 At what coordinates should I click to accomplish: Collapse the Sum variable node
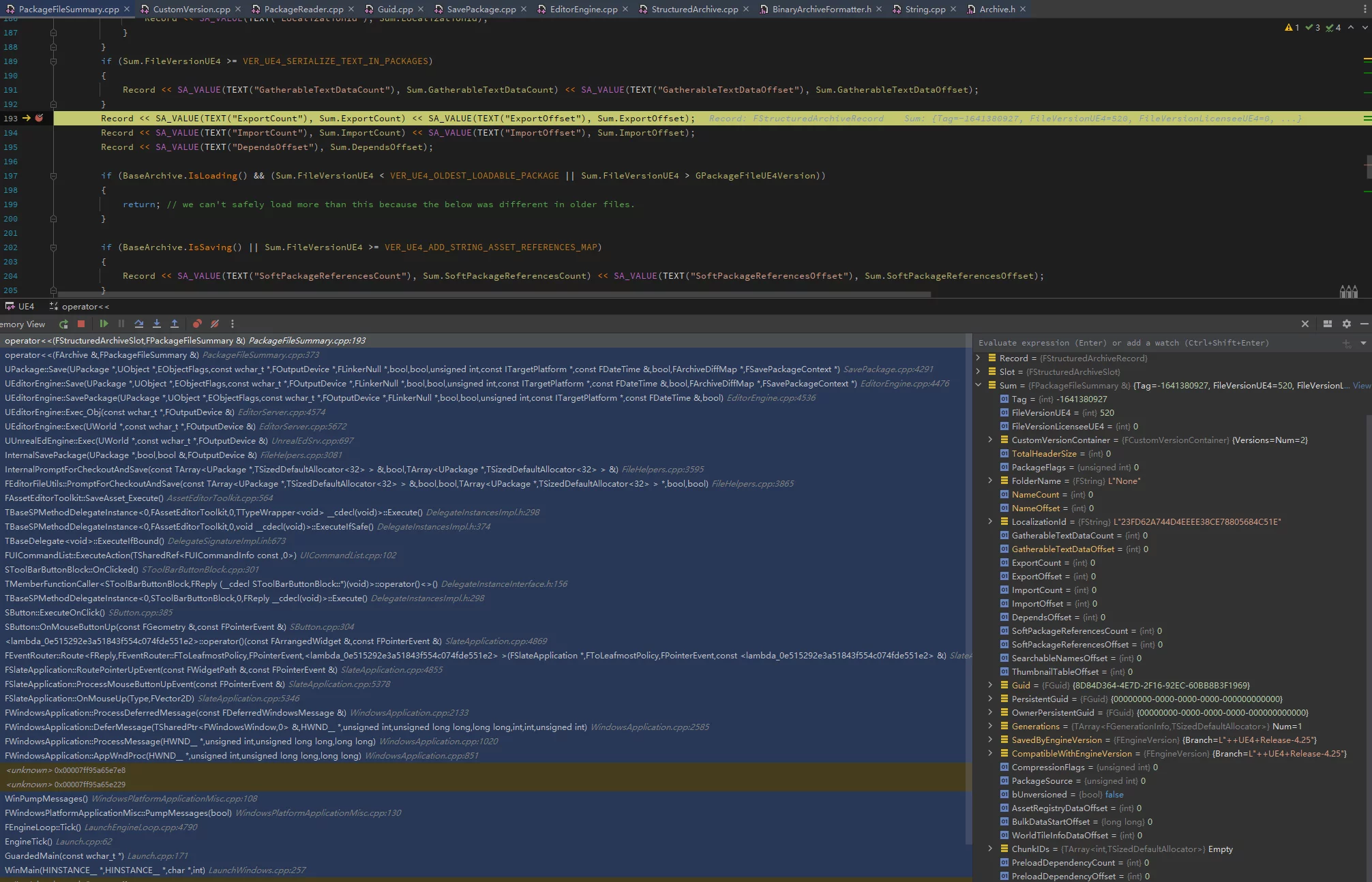[979, 385]
